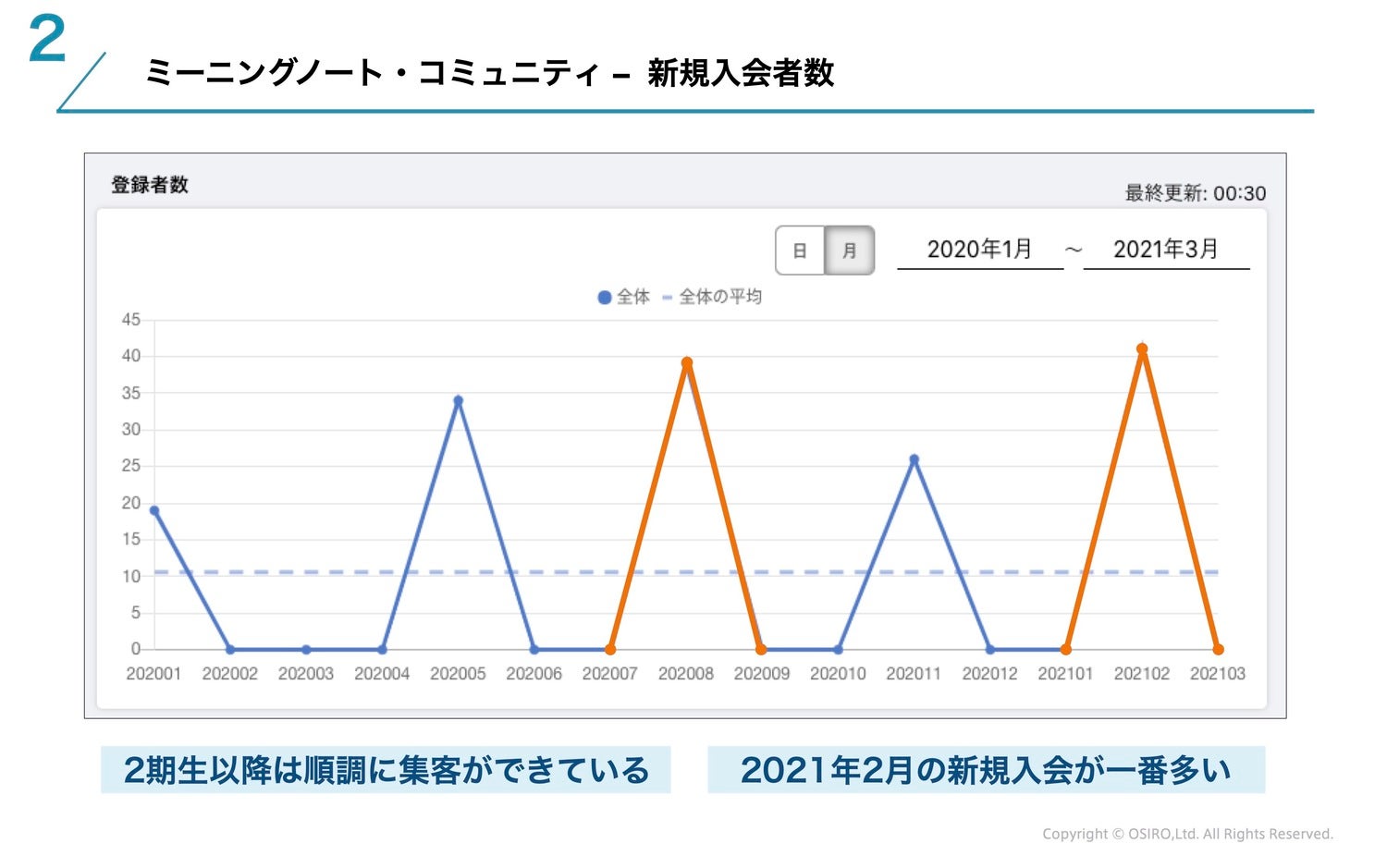Click the 202011 data point
This screenshot has height=868, width=1387.
pos(914,459)
